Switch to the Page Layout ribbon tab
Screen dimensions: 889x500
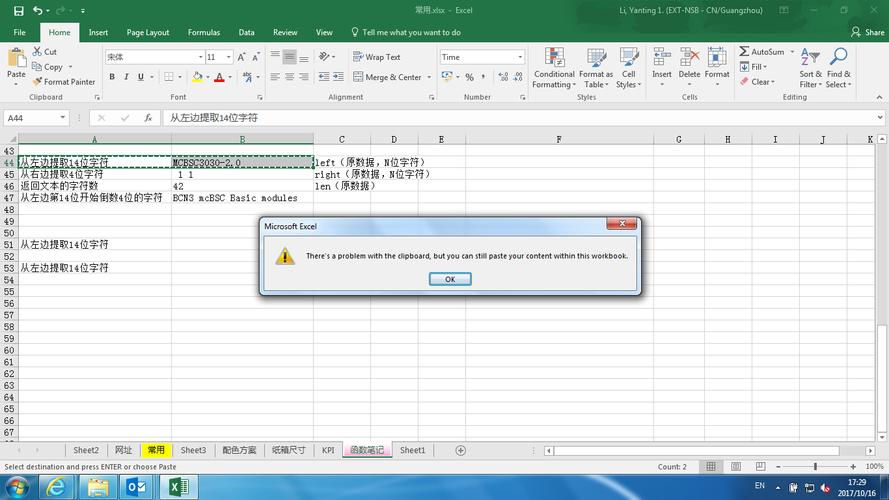pos(147,32)
